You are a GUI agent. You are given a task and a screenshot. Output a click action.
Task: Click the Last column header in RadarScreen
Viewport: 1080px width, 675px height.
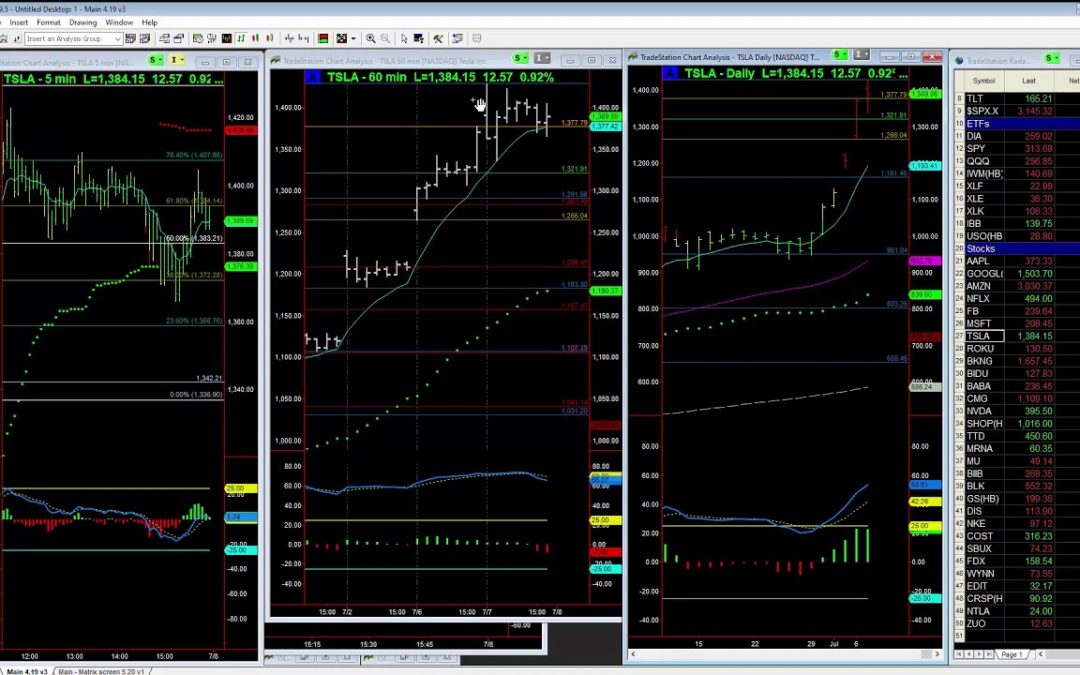coord(1029,81)
